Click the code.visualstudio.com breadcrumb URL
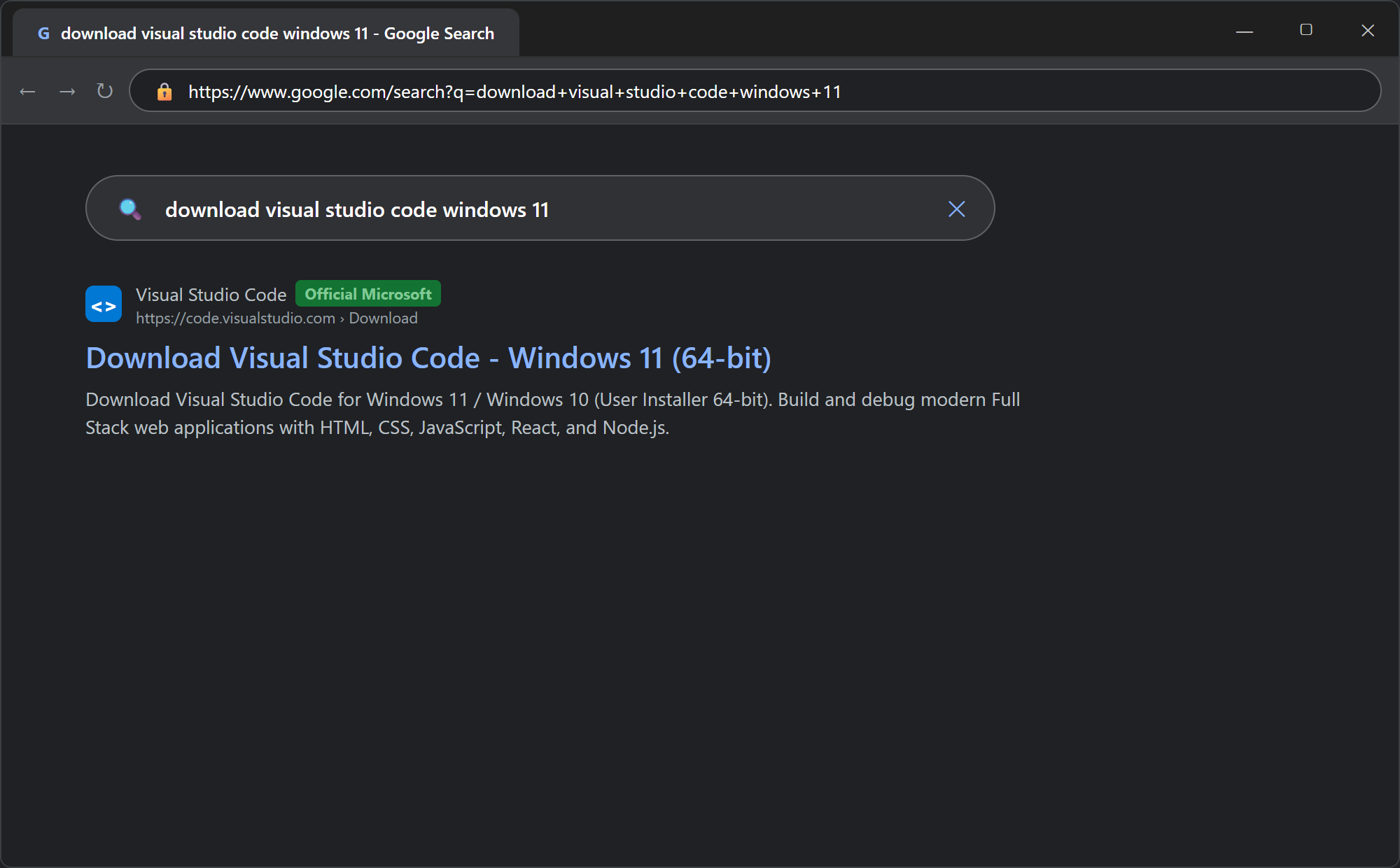1400x868 pixels. coord(276,318)
